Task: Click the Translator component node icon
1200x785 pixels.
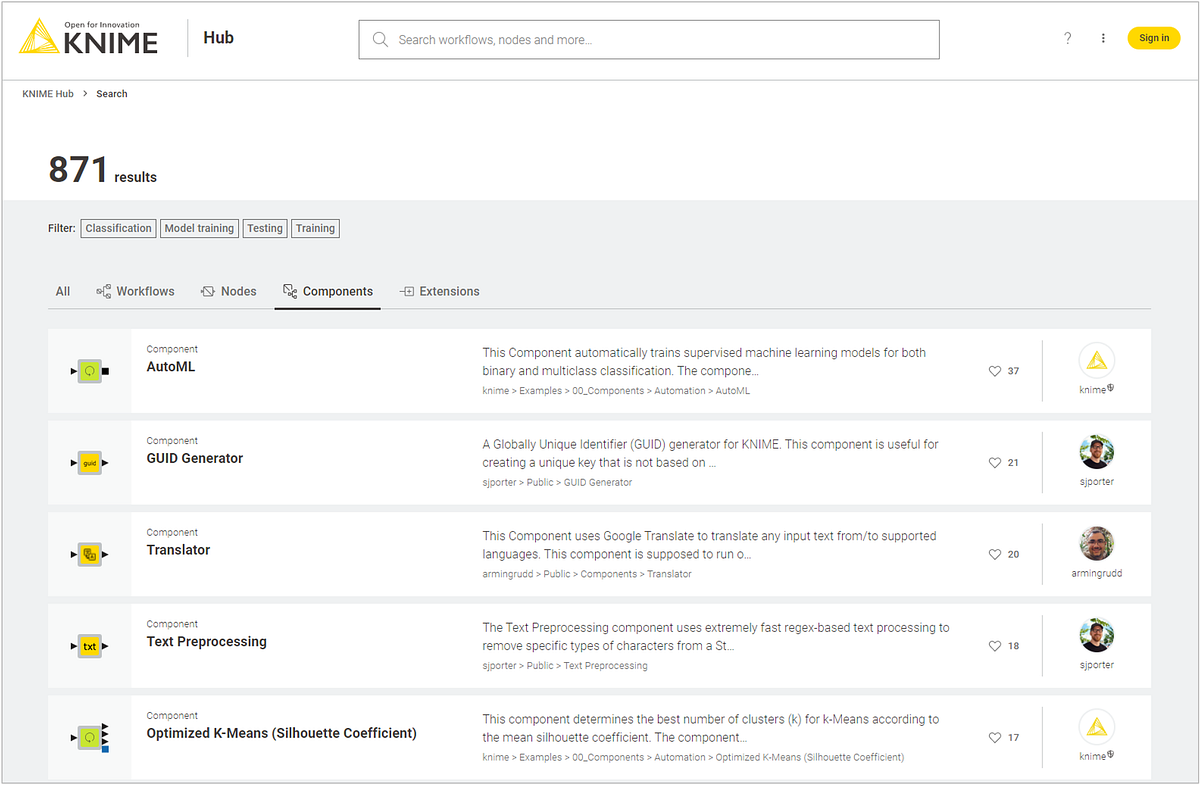Action: (90, 554)
